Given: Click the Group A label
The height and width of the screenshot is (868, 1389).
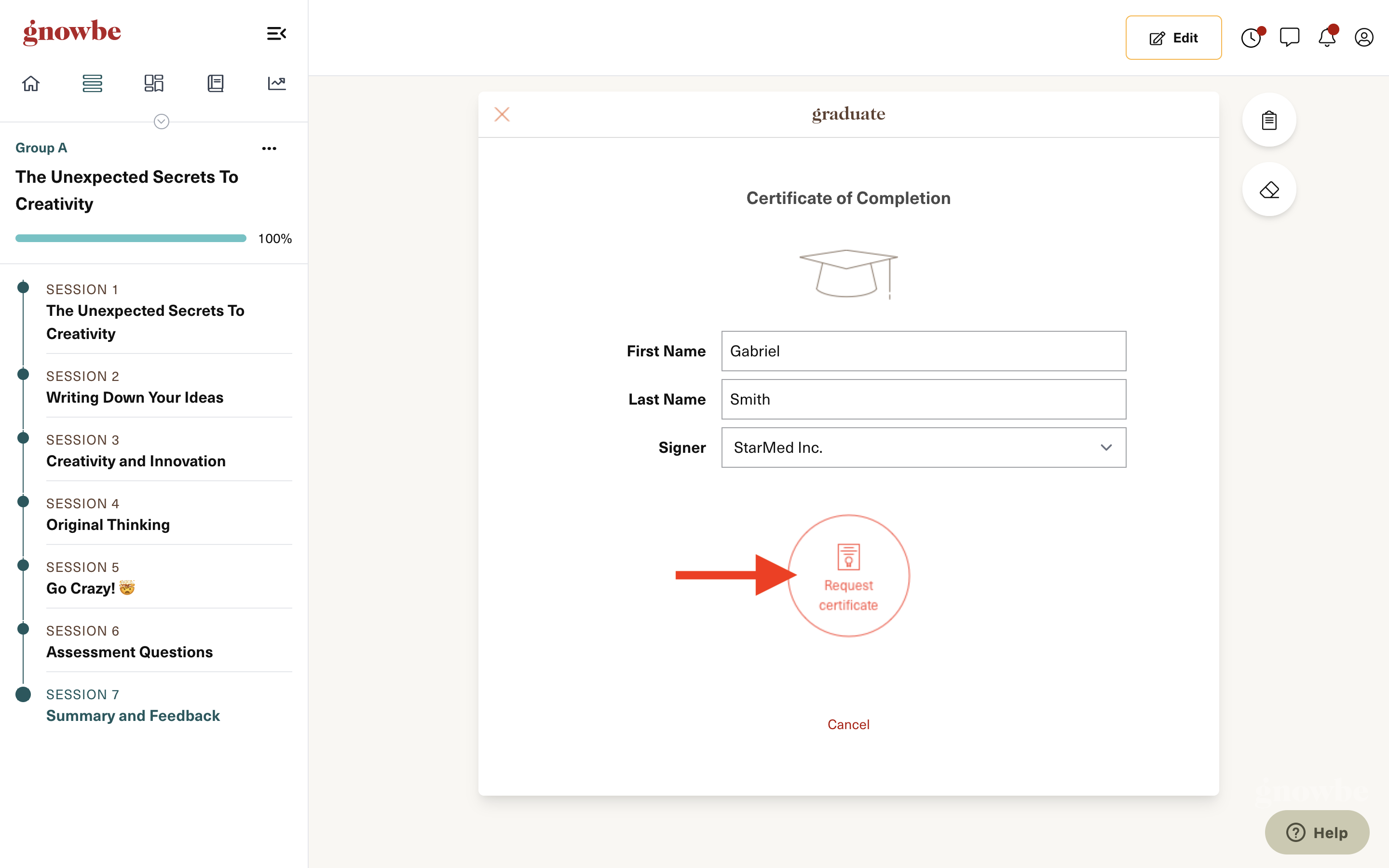Looking at the screenshot, I should pos(41,148).
